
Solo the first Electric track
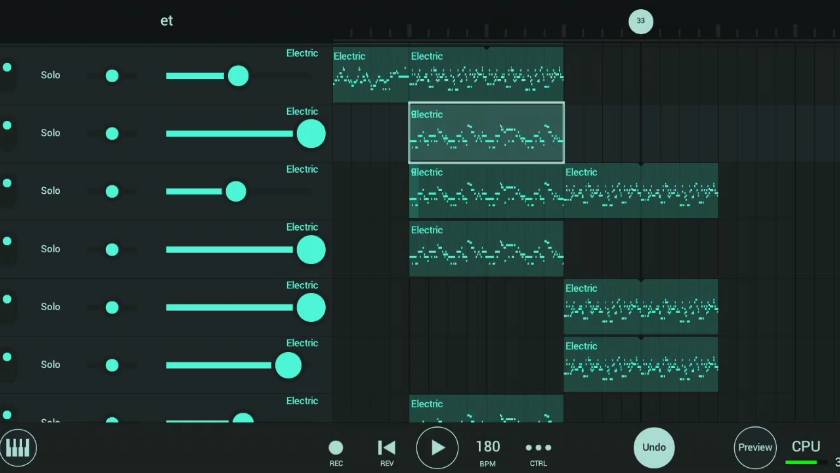(50, 75)
